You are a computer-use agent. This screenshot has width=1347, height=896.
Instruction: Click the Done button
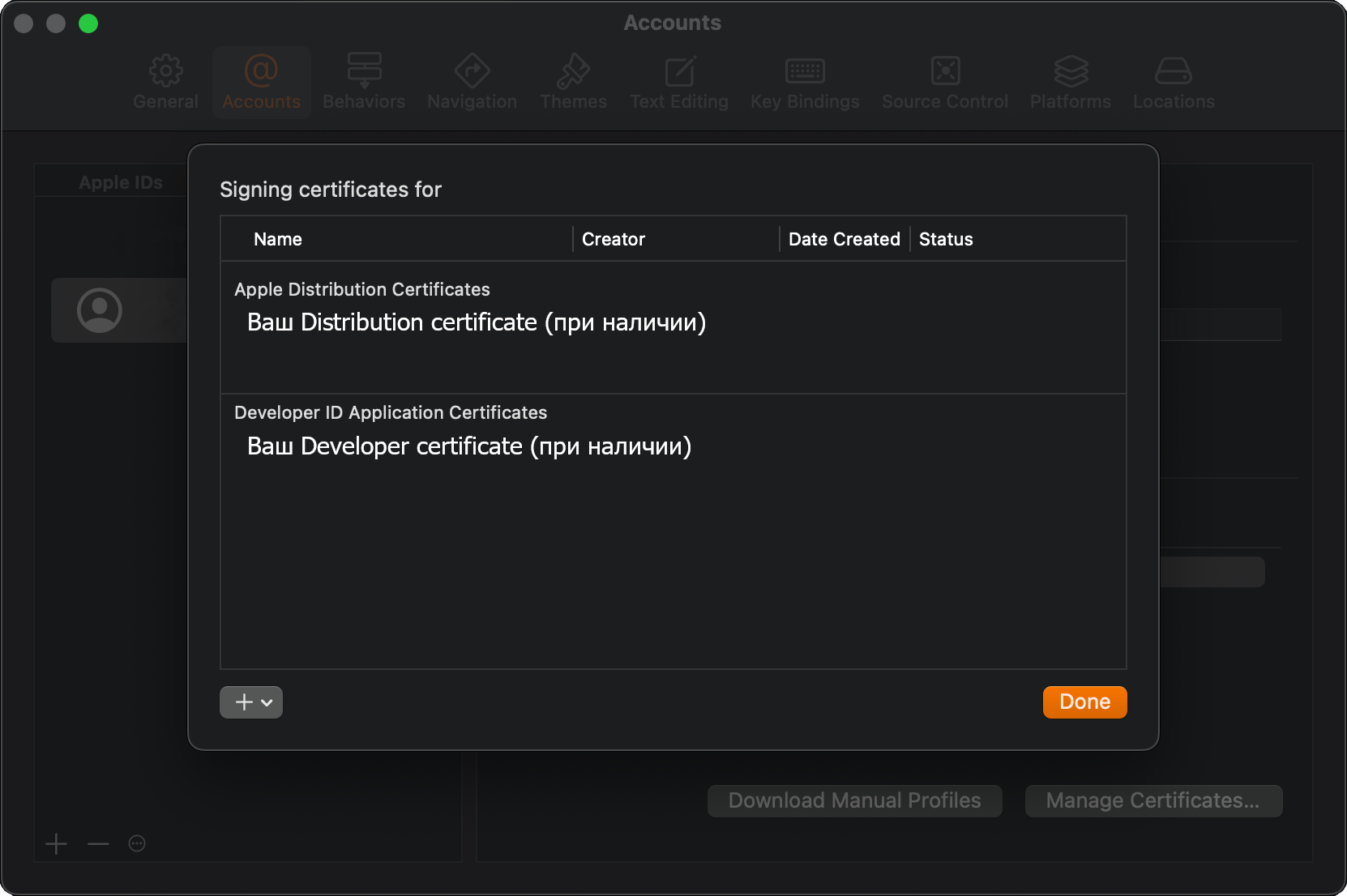click(x=1084, y=702)
